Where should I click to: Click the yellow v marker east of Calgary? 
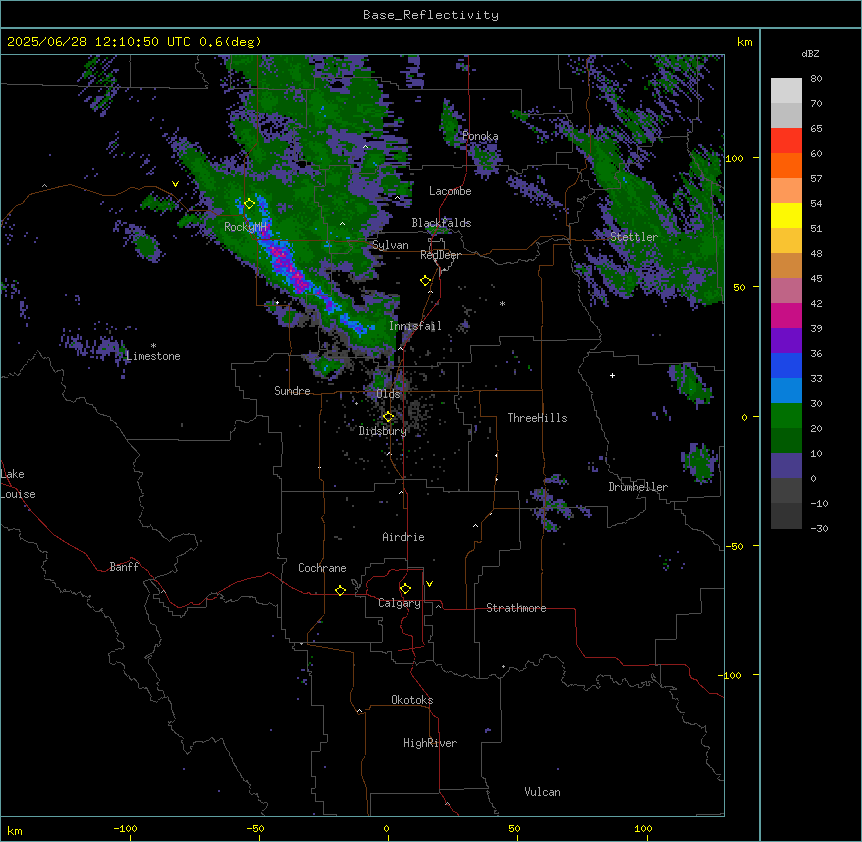[x=429, y=584]
